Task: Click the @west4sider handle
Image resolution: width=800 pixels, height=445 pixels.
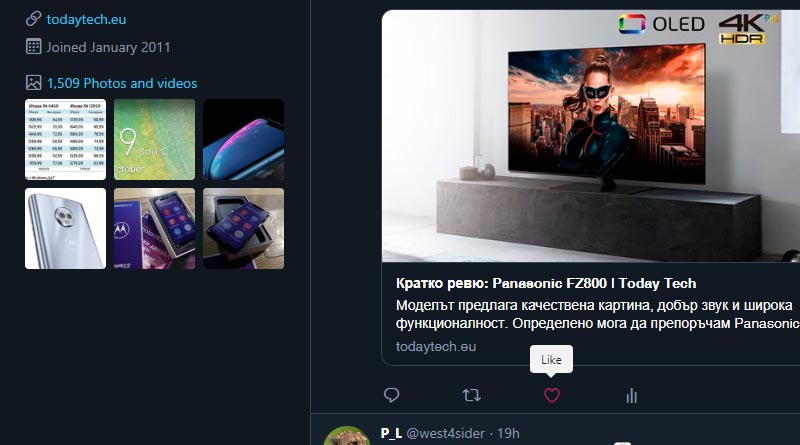Action: pyautogui.click(x=445, y=433)
